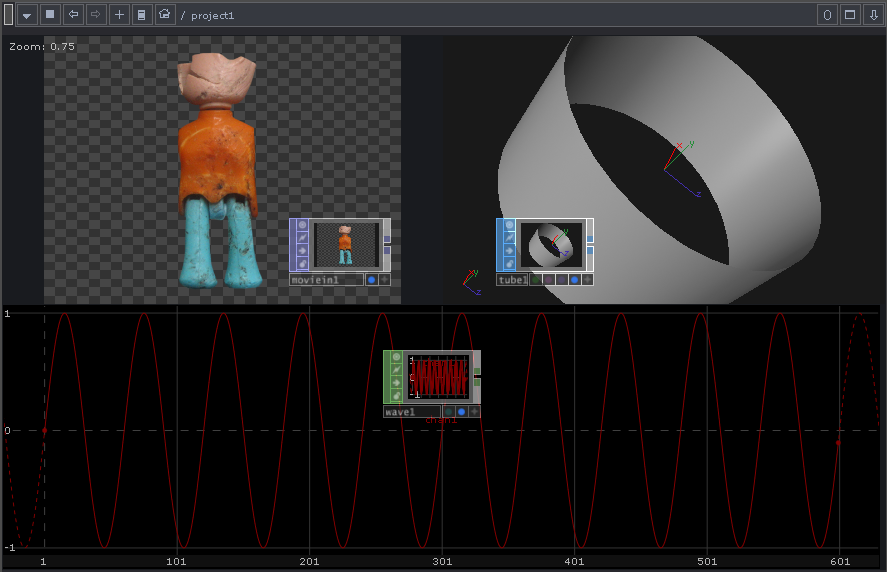This screenshot has width=887, height=572.
Task: Toggle the lightning flag on tube1 node
Action: [x=510, y=238]
